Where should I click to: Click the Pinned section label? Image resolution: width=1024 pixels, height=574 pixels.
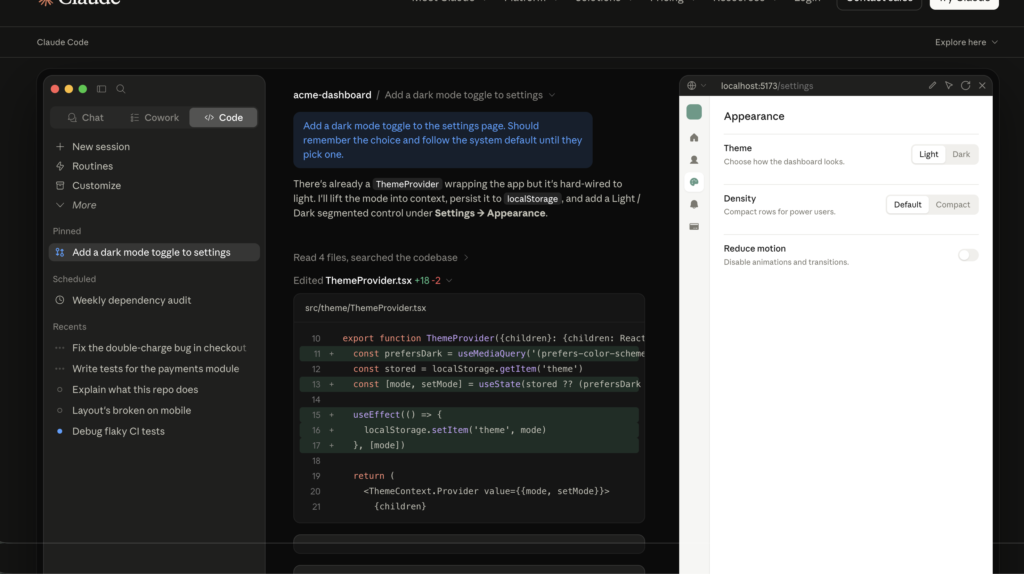67,231
